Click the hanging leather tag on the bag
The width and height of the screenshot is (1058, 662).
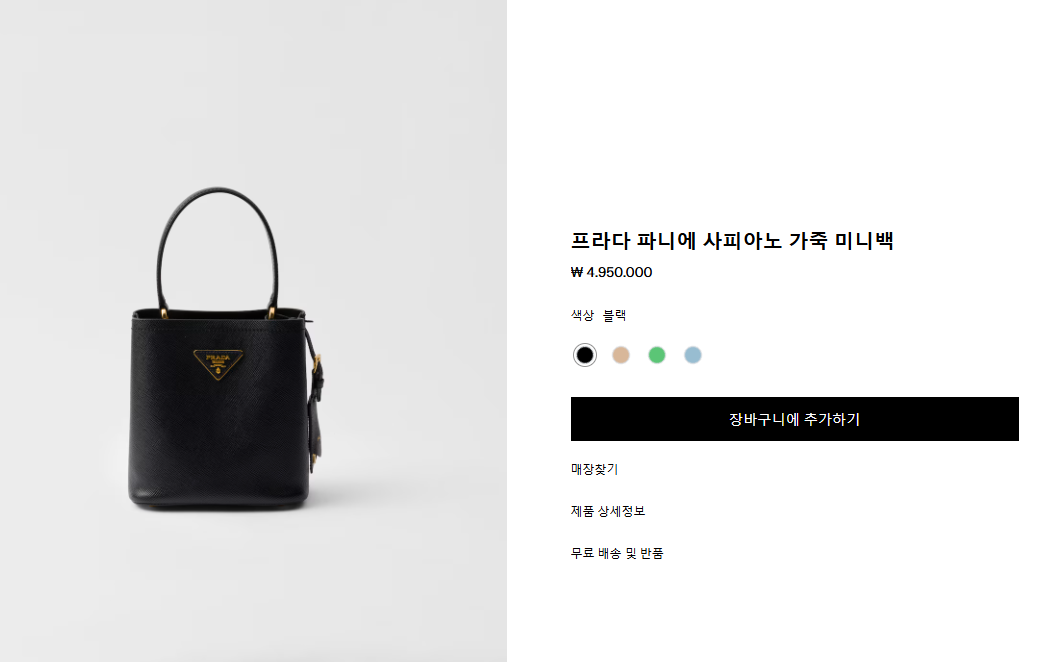pos(315,432)
